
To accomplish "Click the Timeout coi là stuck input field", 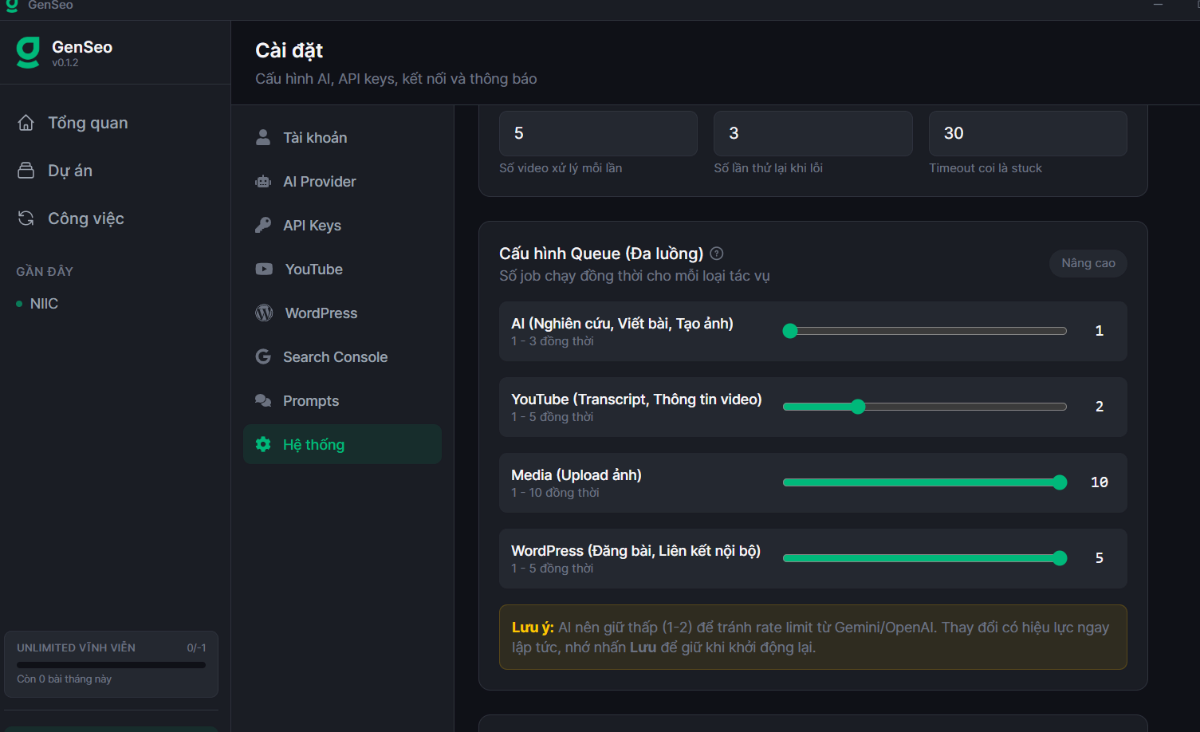I will pos(1027,133).
